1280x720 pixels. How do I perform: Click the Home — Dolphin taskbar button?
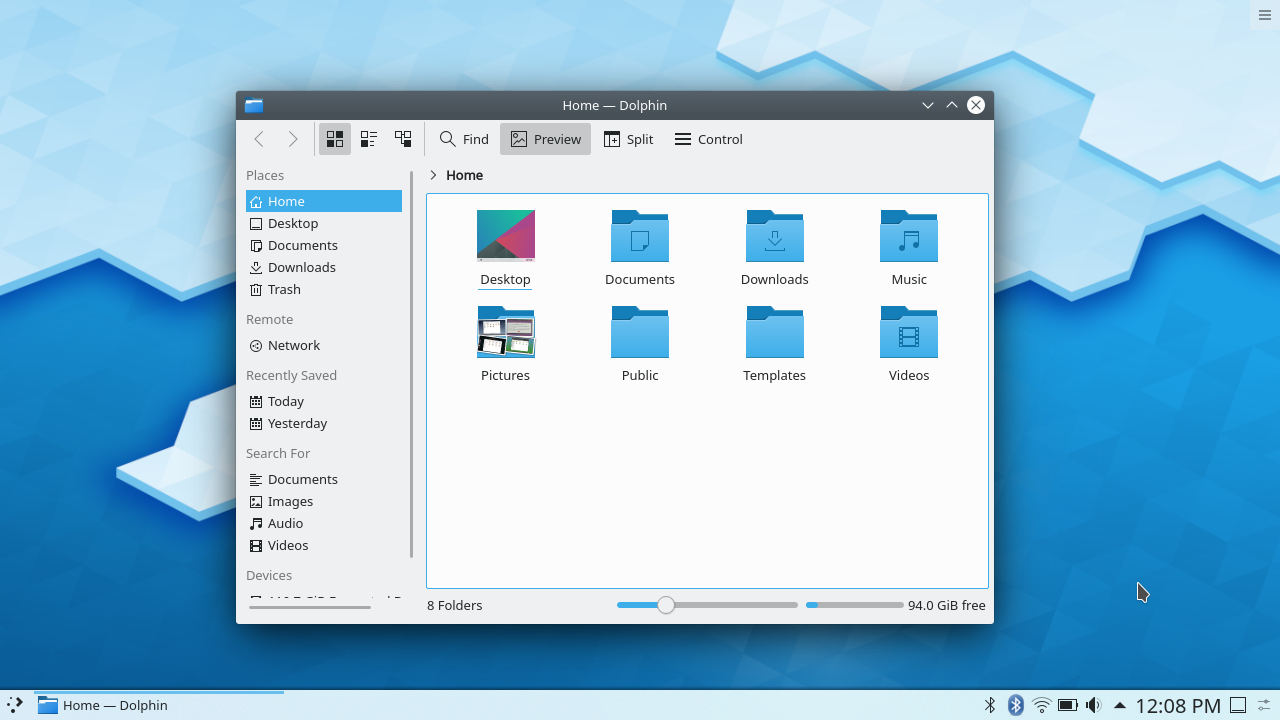(113, 705)
